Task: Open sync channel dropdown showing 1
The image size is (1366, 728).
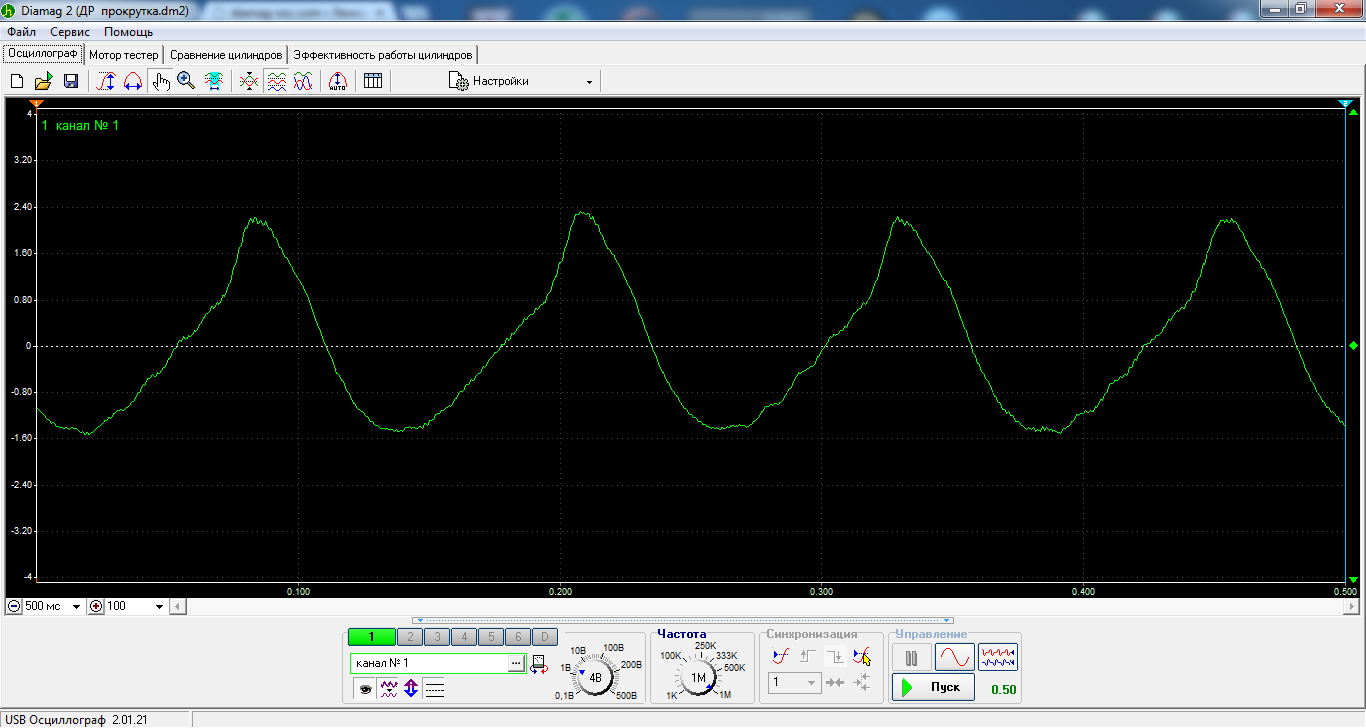Action: pyautogui.click(x=795, y=682)
